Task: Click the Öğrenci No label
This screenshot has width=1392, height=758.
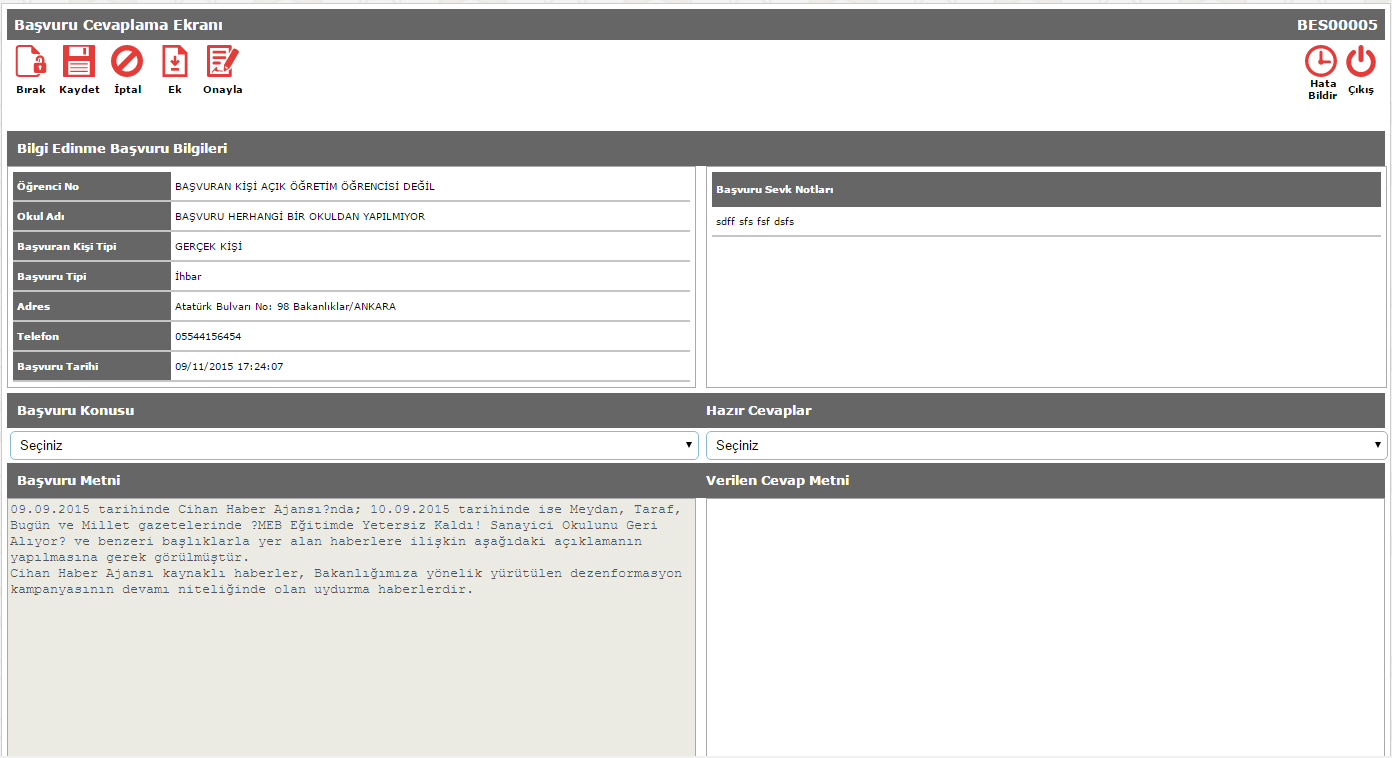Action: [x=48, y=187]
